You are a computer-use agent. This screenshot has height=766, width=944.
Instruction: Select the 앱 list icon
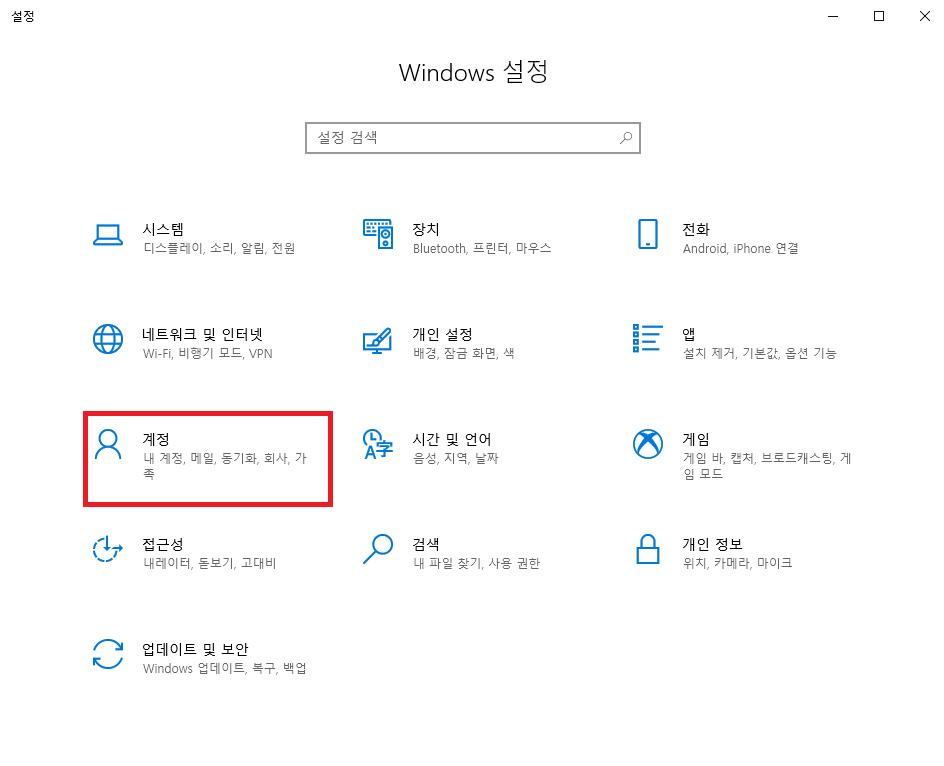point(648,340)
